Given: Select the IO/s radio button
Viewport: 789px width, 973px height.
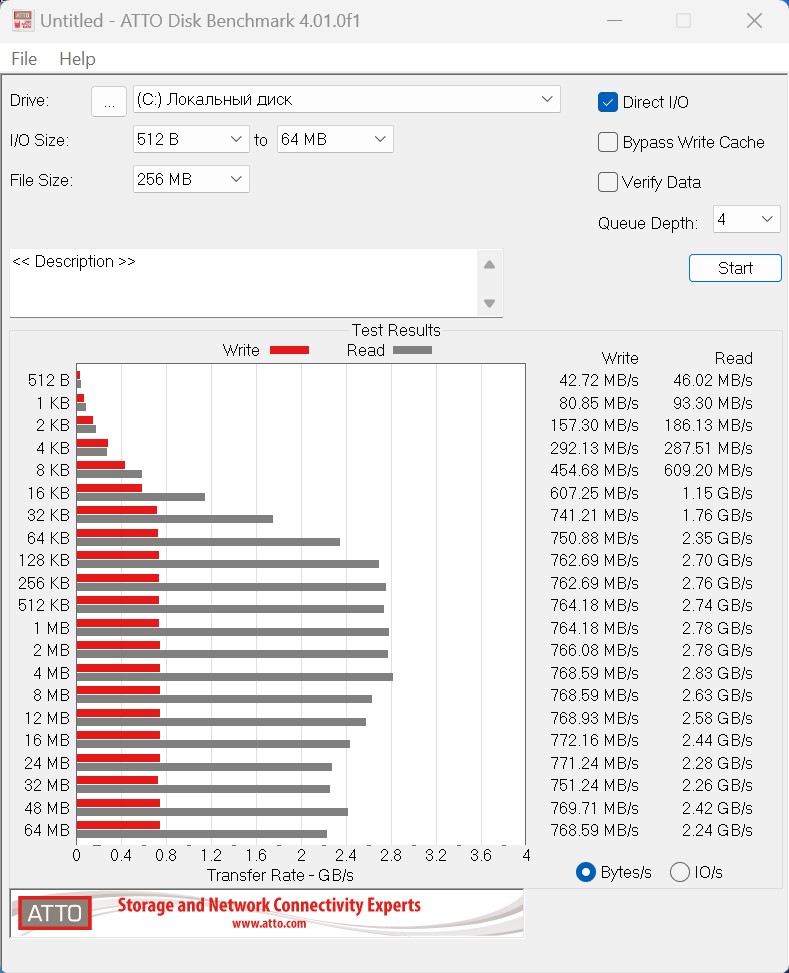Looking at the screenshot, I should point(680,872).
